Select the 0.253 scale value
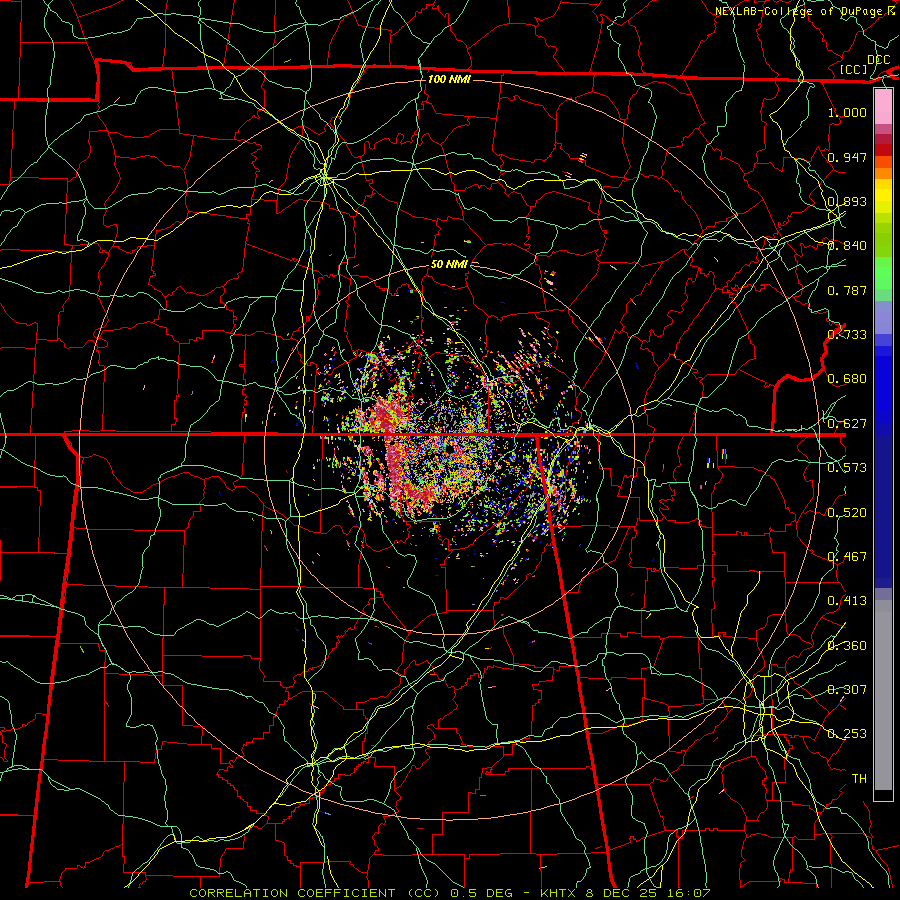The height and width of the screenshot is (900, 900). [x=847, y=734]
